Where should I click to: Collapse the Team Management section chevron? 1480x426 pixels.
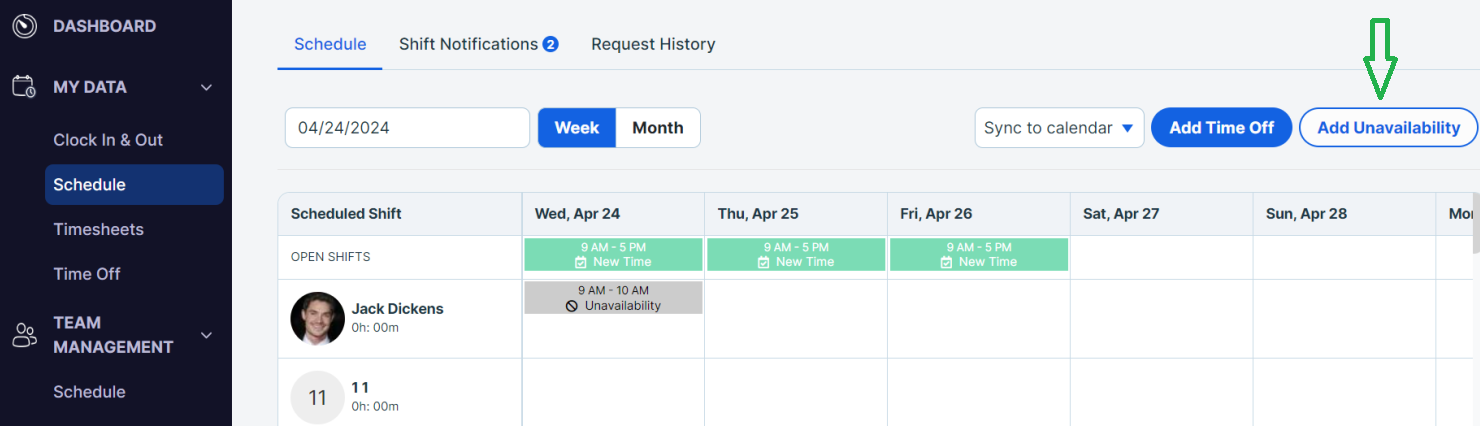click(x=207, y=335)
